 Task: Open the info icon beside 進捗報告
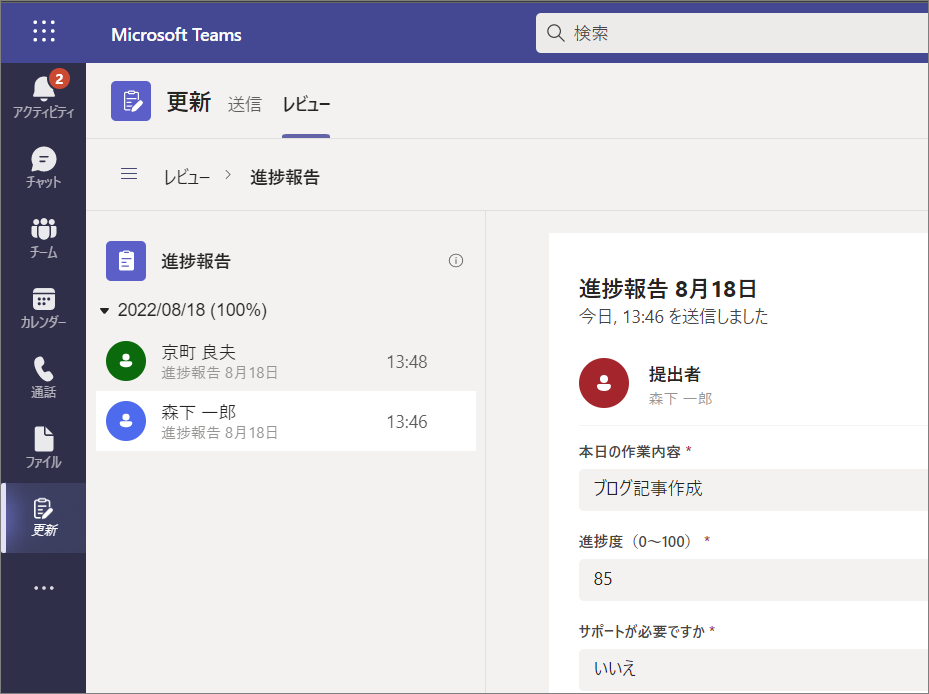[456, 260]
